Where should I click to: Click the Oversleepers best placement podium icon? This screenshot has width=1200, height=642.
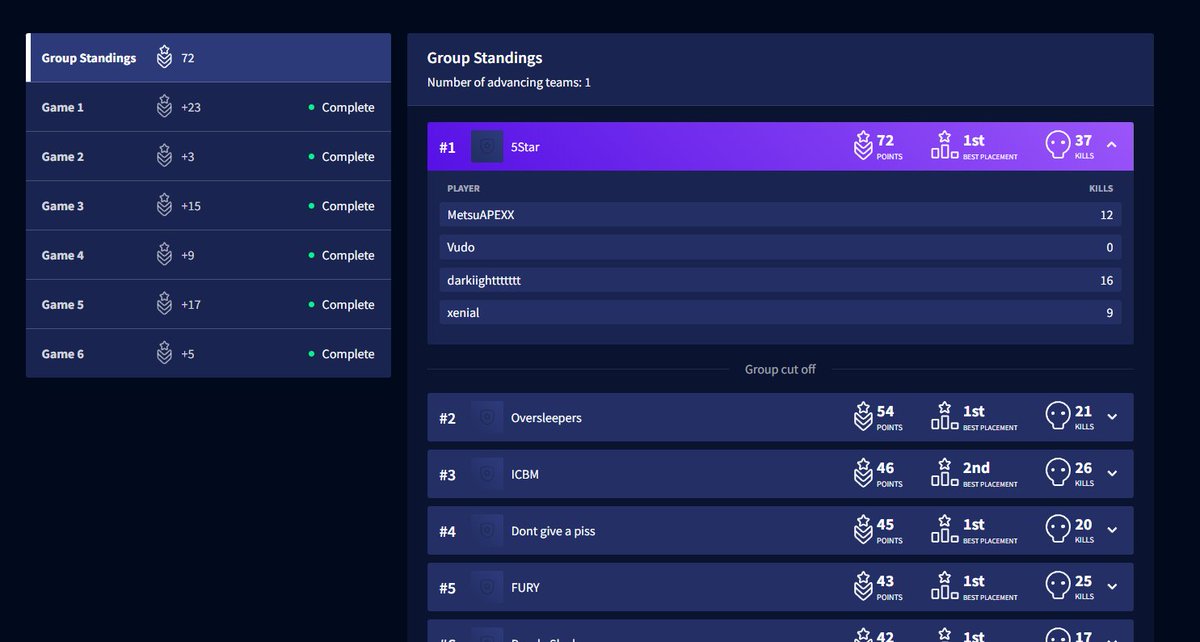pyautogui.click(x=945, y=416)
